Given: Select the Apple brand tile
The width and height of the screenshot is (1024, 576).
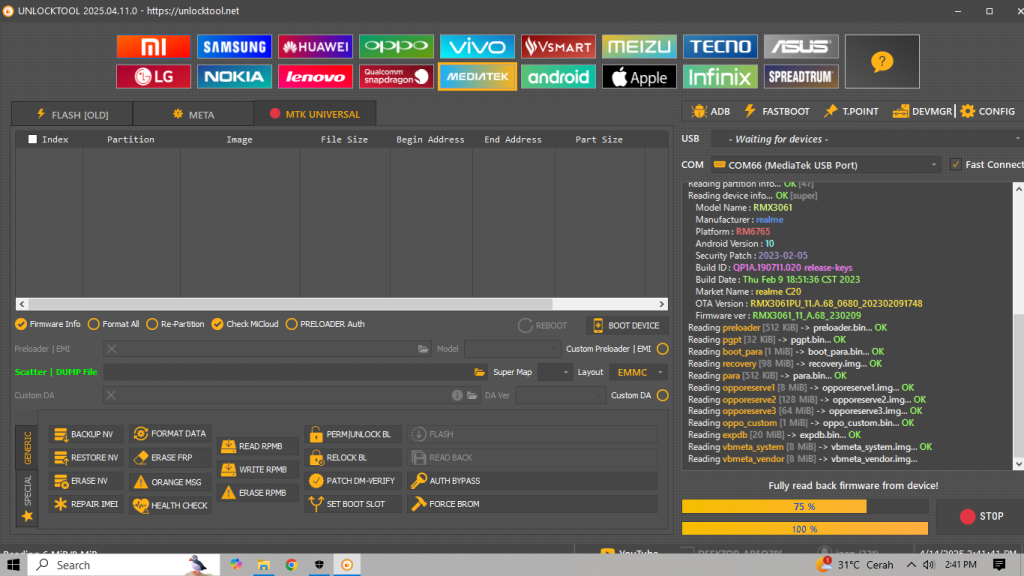Looking at the screenshot, I should pos(639,76).
